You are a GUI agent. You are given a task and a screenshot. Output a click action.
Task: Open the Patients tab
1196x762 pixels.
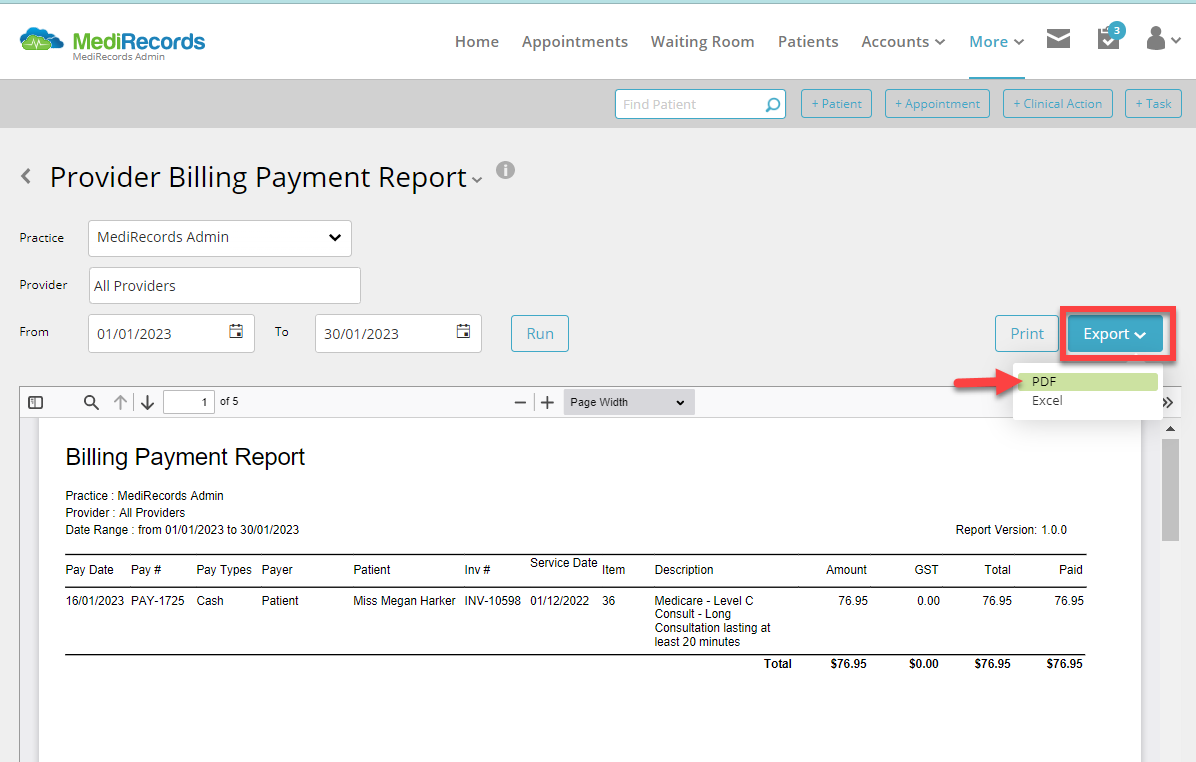click(x=808, y=42)
